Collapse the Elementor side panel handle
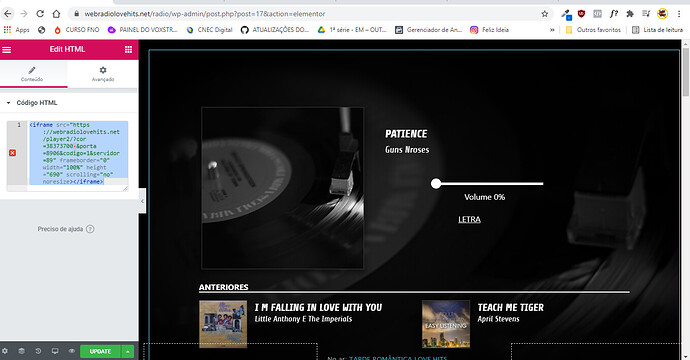690x360 pixels. pyautogui.click(x=142, y=201)
